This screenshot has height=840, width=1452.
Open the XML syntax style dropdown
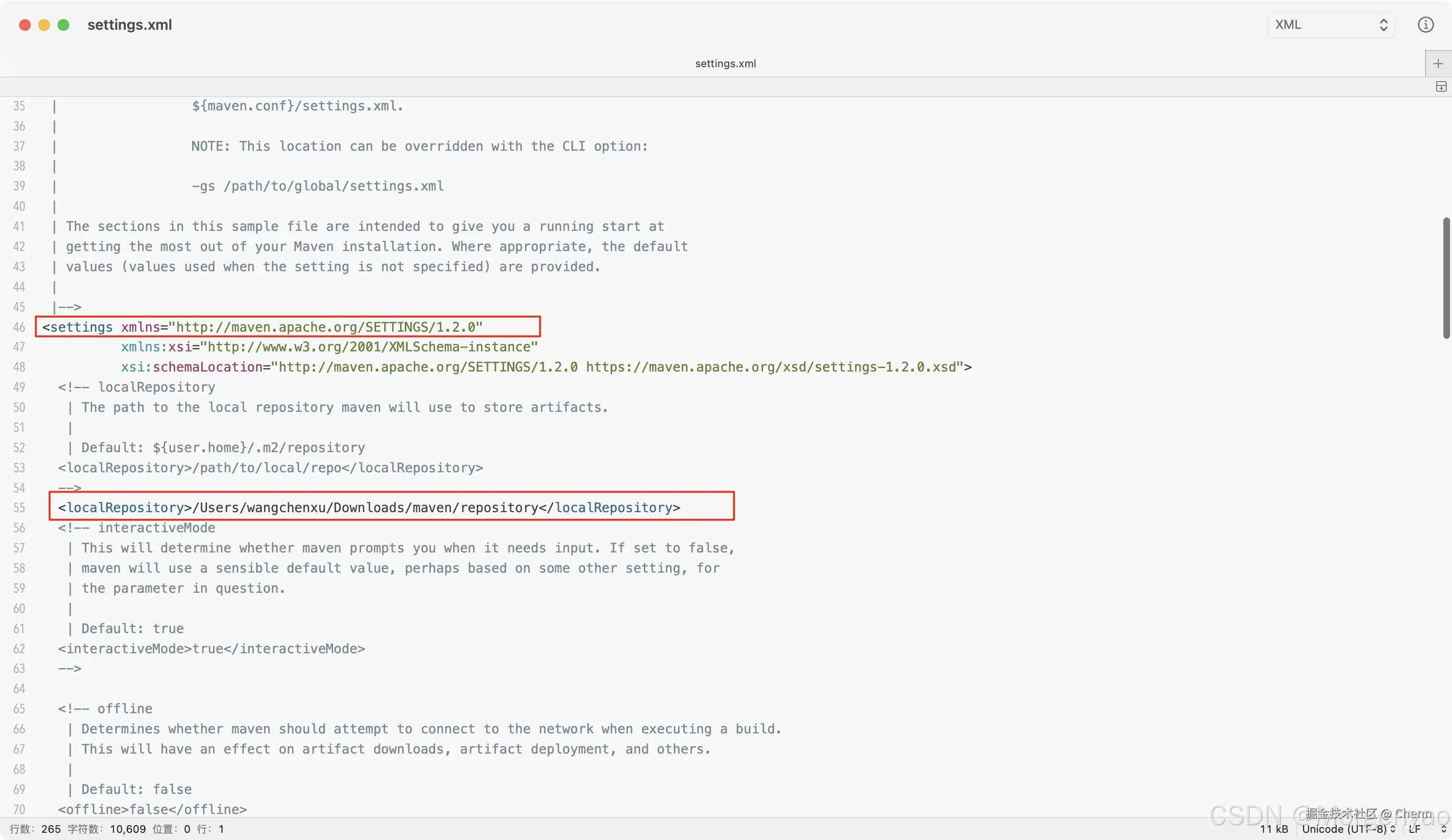(1331, 25)
